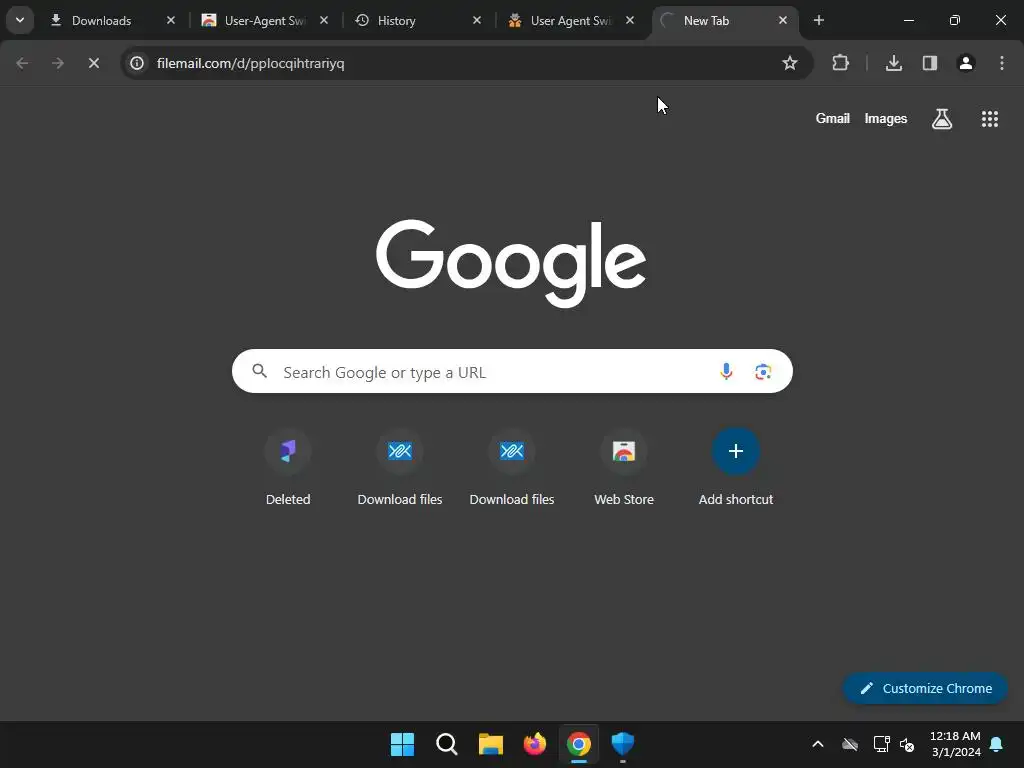This screenshot has width=1024, height=768.
Task: Open the Extensions puzzle menu
Action: coord(840,63)
